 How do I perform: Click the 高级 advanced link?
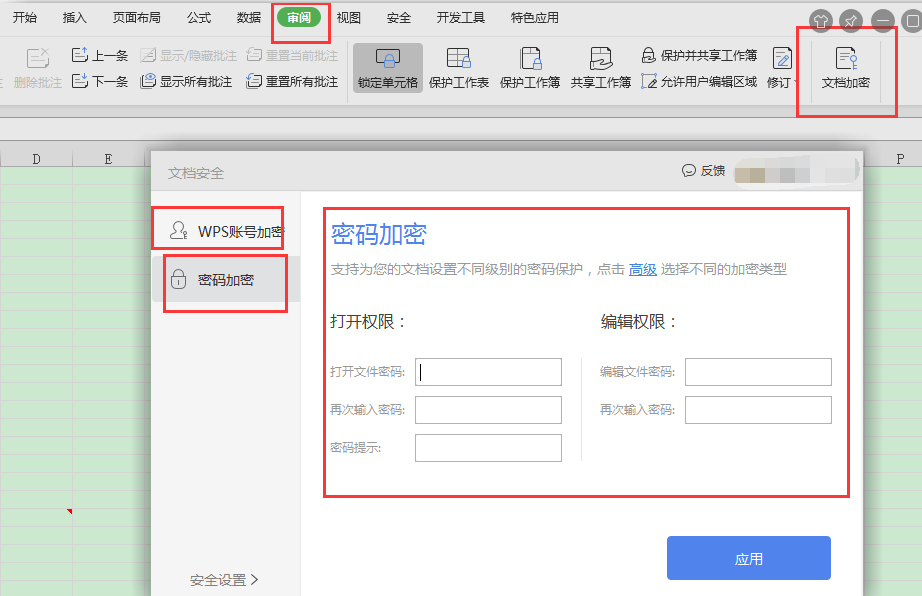click(x=642, y=269)
